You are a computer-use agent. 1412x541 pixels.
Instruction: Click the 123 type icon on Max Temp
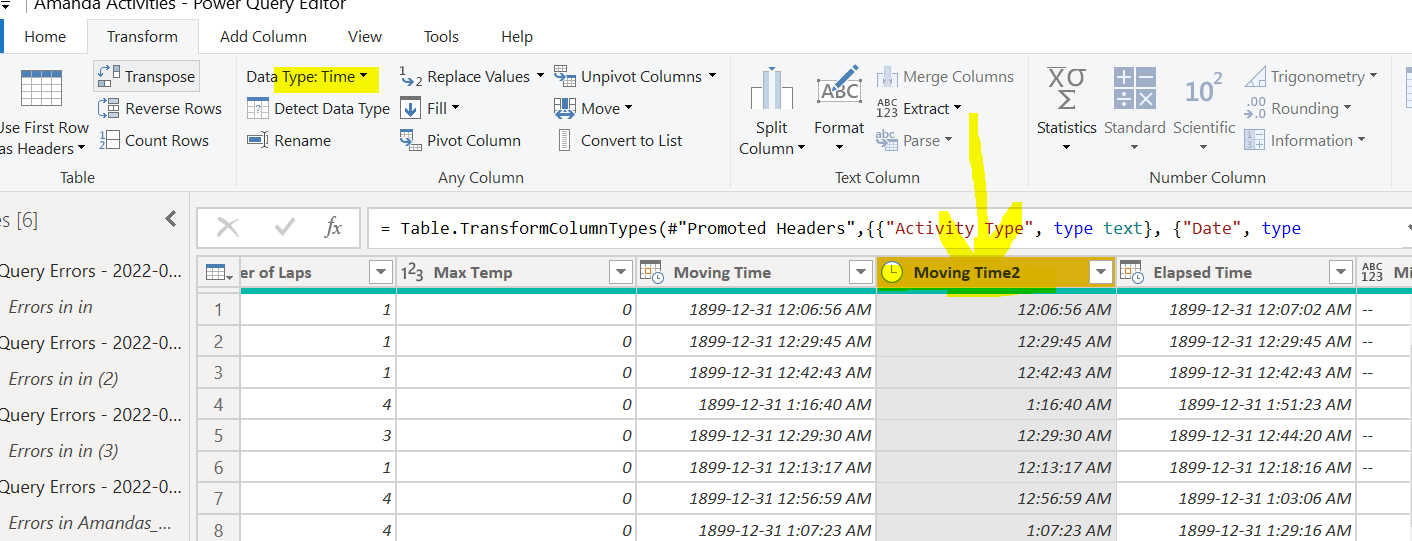[412, 272]
